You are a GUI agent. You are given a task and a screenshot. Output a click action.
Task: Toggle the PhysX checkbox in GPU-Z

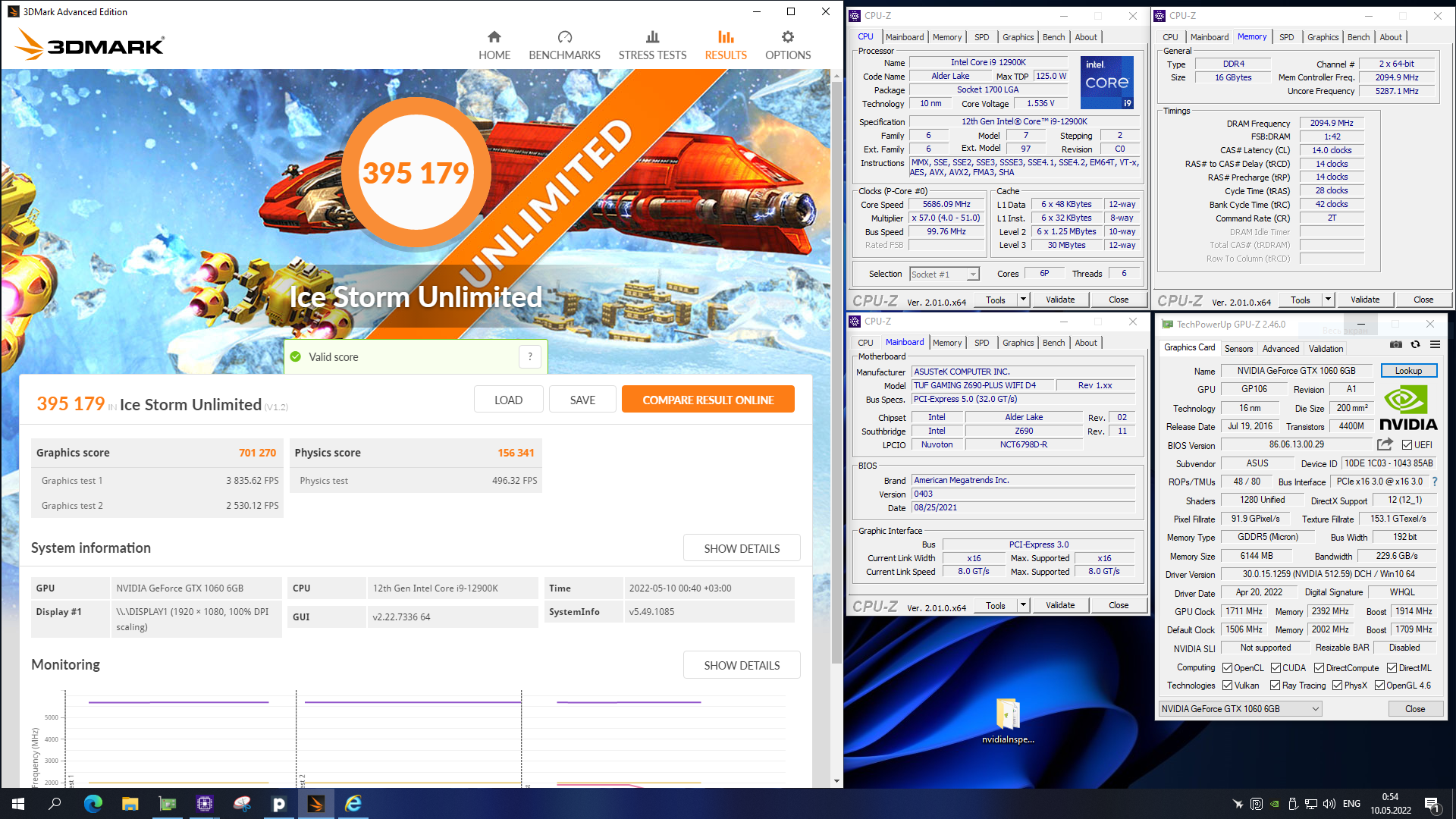(1337, 686)
